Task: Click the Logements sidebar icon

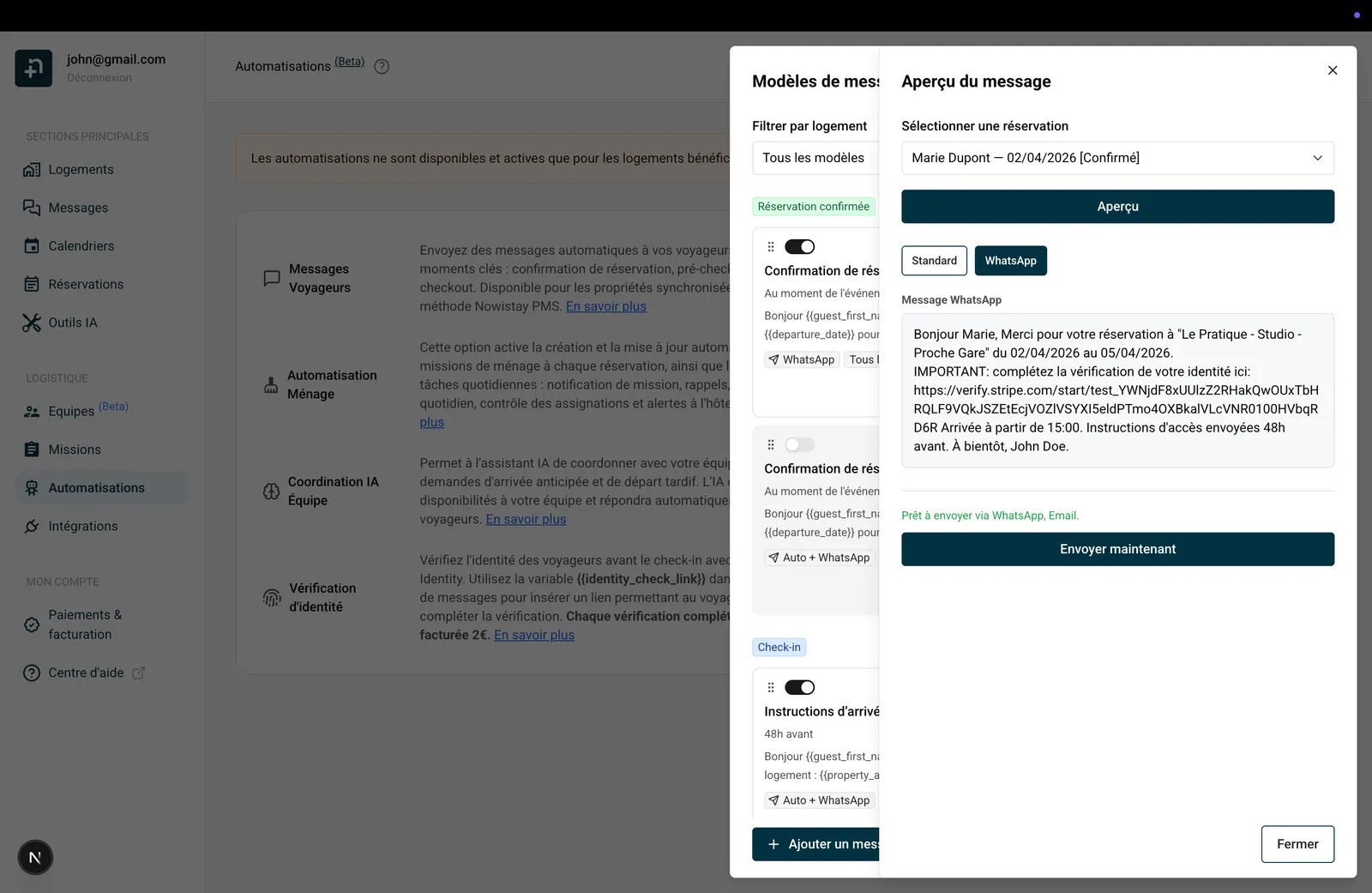Action: point(32,170)
